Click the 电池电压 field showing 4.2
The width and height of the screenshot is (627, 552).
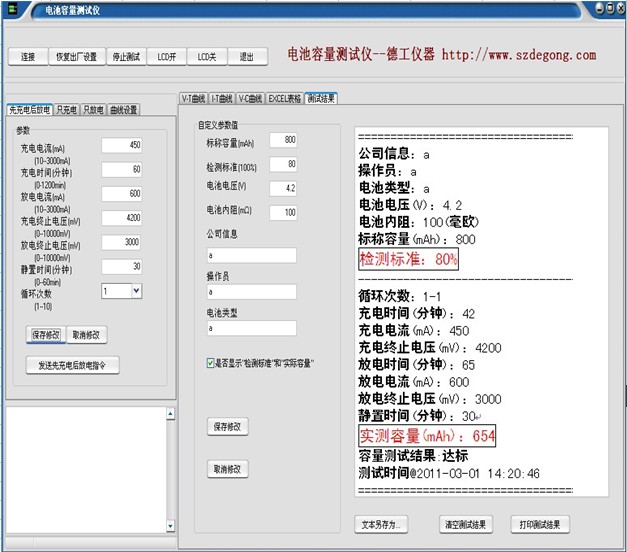pos(284,188)
